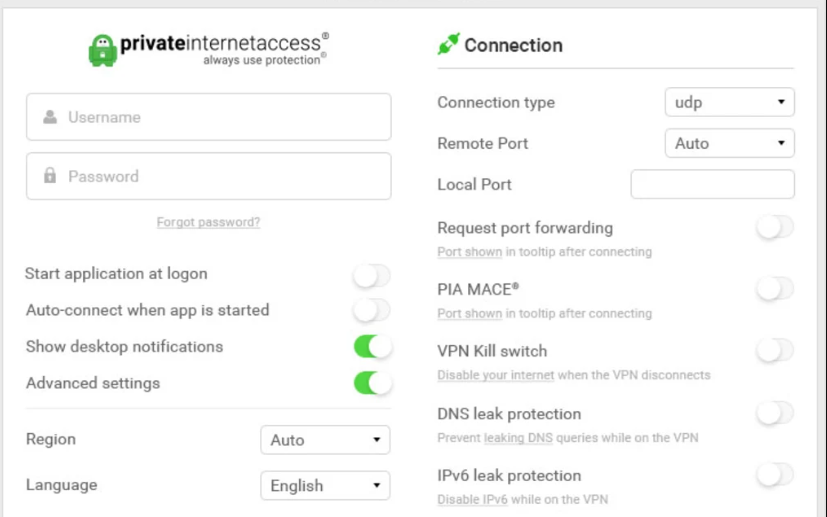
Task: Enable Request port forwarding toggle
Action: [x=775, y=227]
